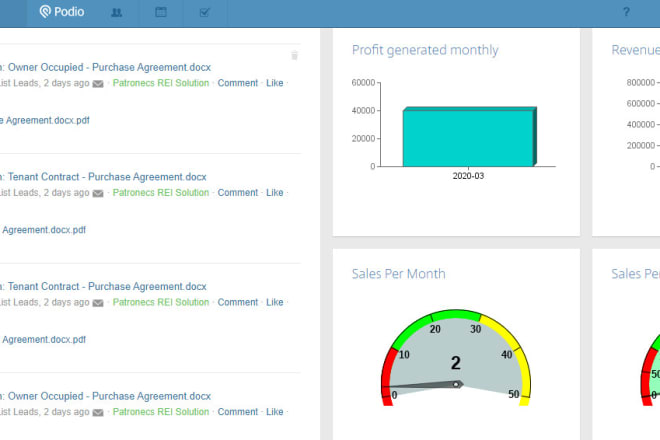Comment on the first Tenant Contract post
This screenshot has width=660, height=440.
click(x=238, y=192)
